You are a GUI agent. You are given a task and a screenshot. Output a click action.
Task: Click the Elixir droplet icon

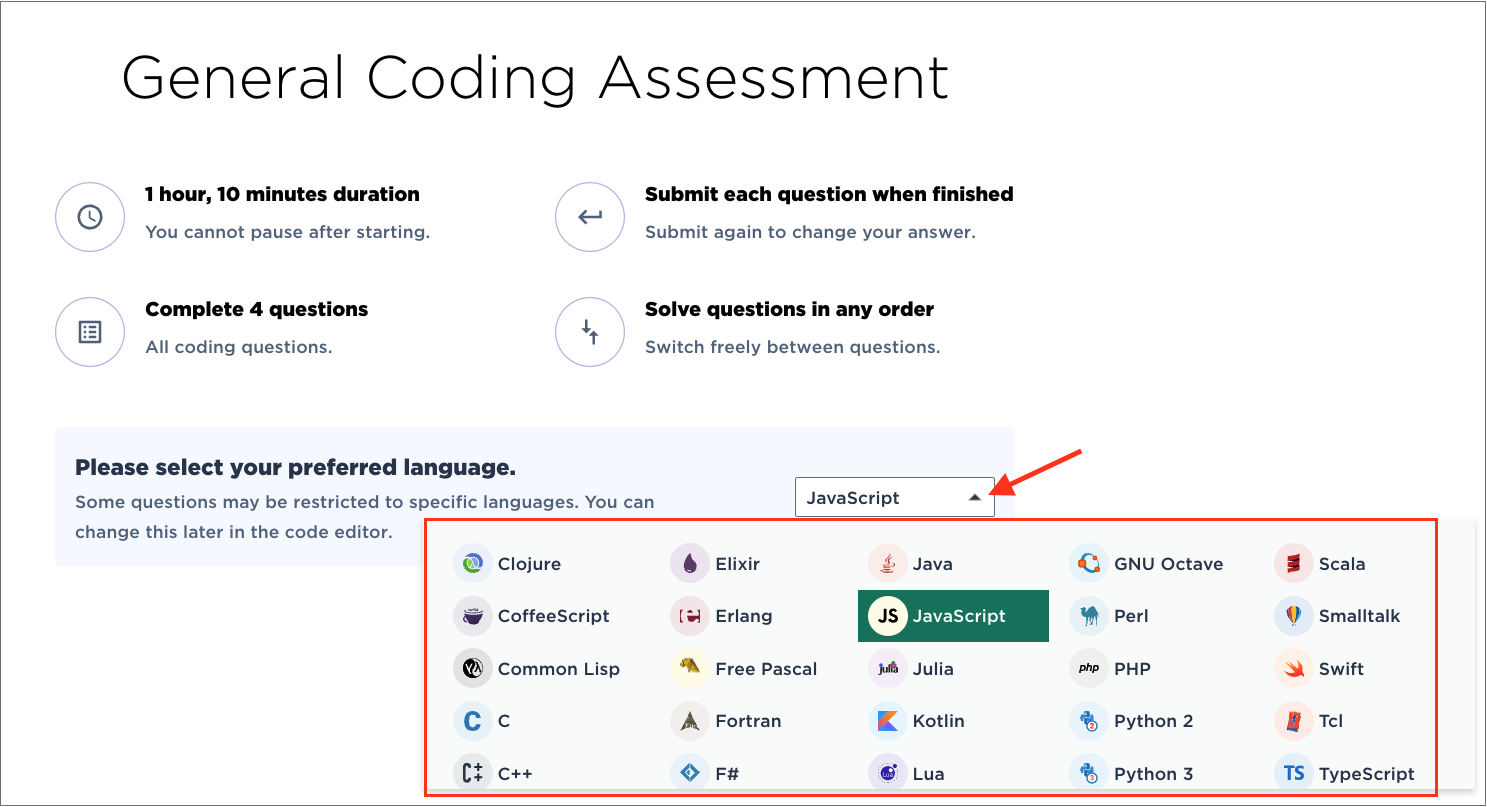[x=689, y=564]
